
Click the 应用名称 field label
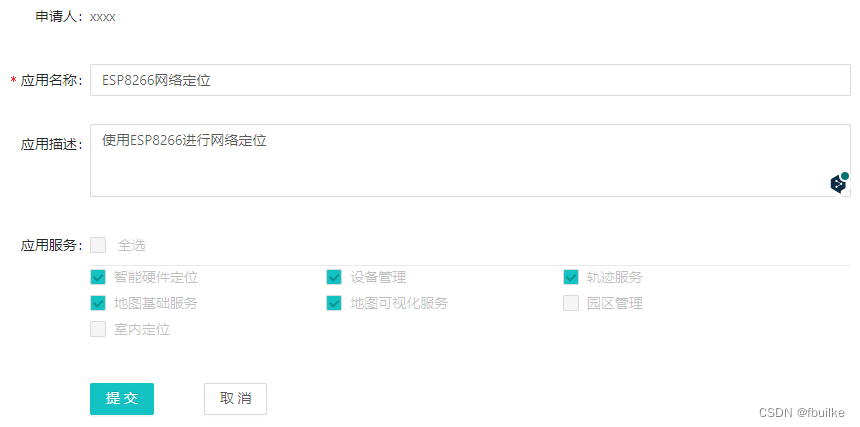pos(51,80)
